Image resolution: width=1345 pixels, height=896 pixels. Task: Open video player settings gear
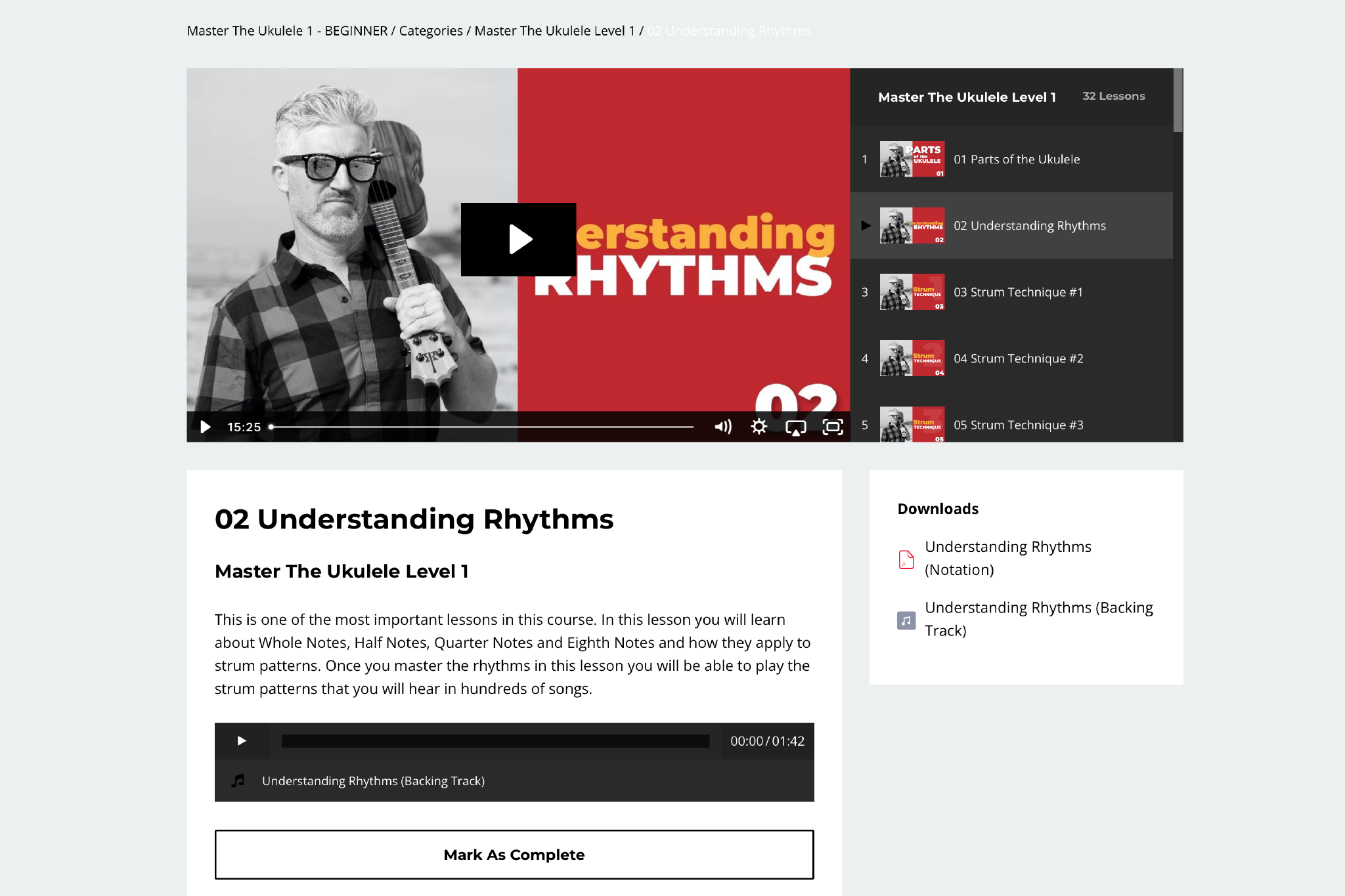[759, 426]
